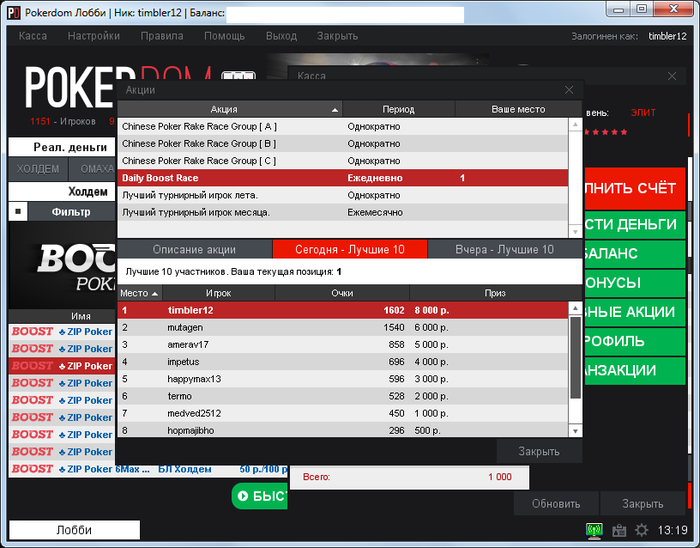Image resolution: width=700 pixels, height=548 pixels.
Task: Click the up arrow of promotions list scrollbar
Action: [x=575, y=125]
